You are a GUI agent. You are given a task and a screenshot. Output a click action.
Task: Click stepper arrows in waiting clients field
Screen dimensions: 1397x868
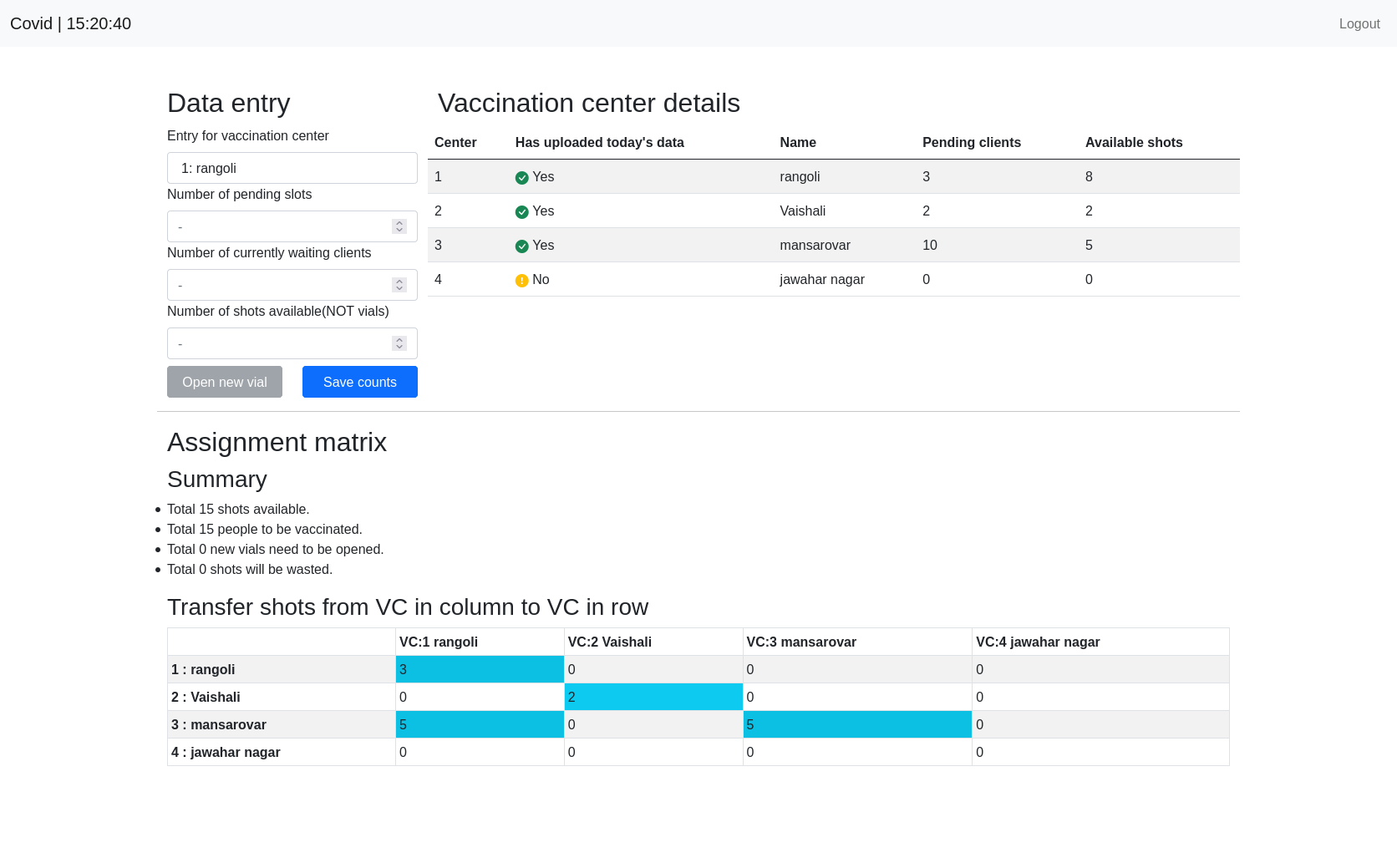pyautogui.click(x=399, y=285)
